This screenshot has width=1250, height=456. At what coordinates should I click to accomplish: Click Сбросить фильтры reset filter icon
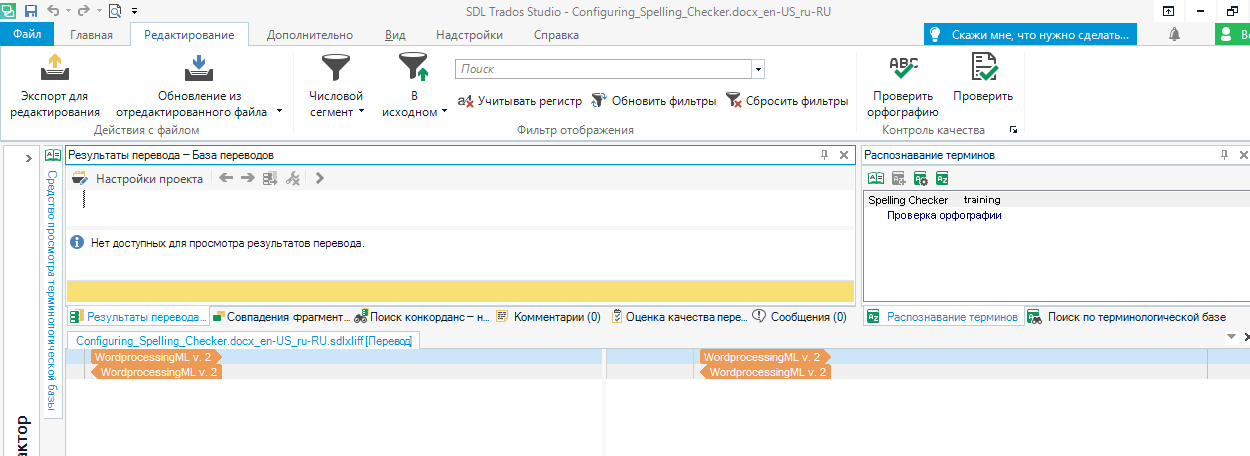point(734,100)
